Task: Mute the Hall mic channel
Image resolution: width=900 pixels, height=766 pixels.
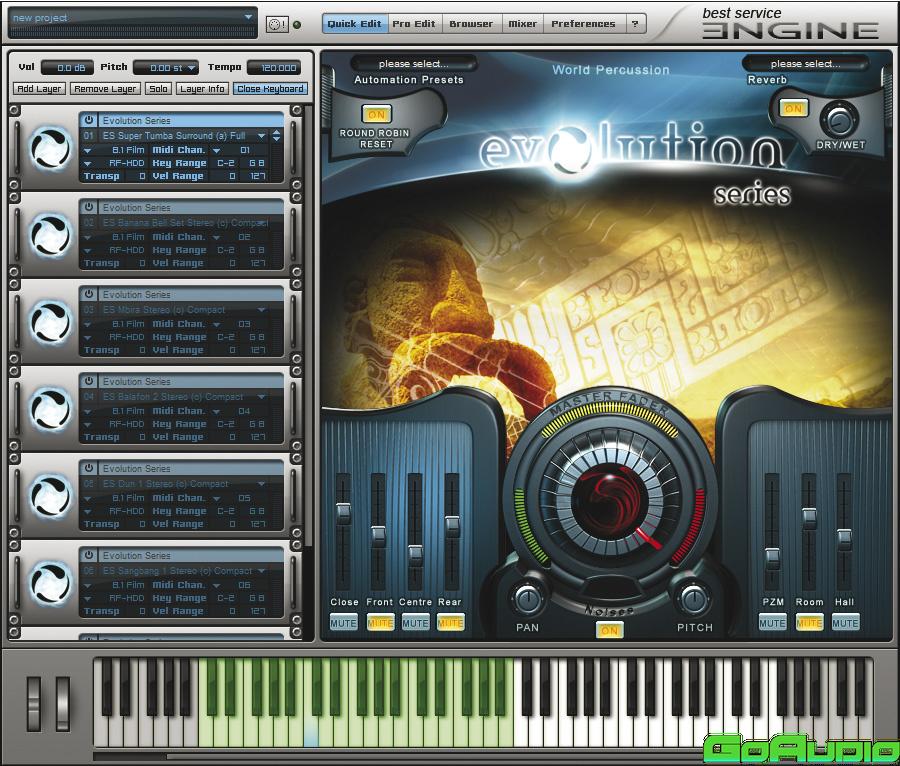Action: (845, 623)
